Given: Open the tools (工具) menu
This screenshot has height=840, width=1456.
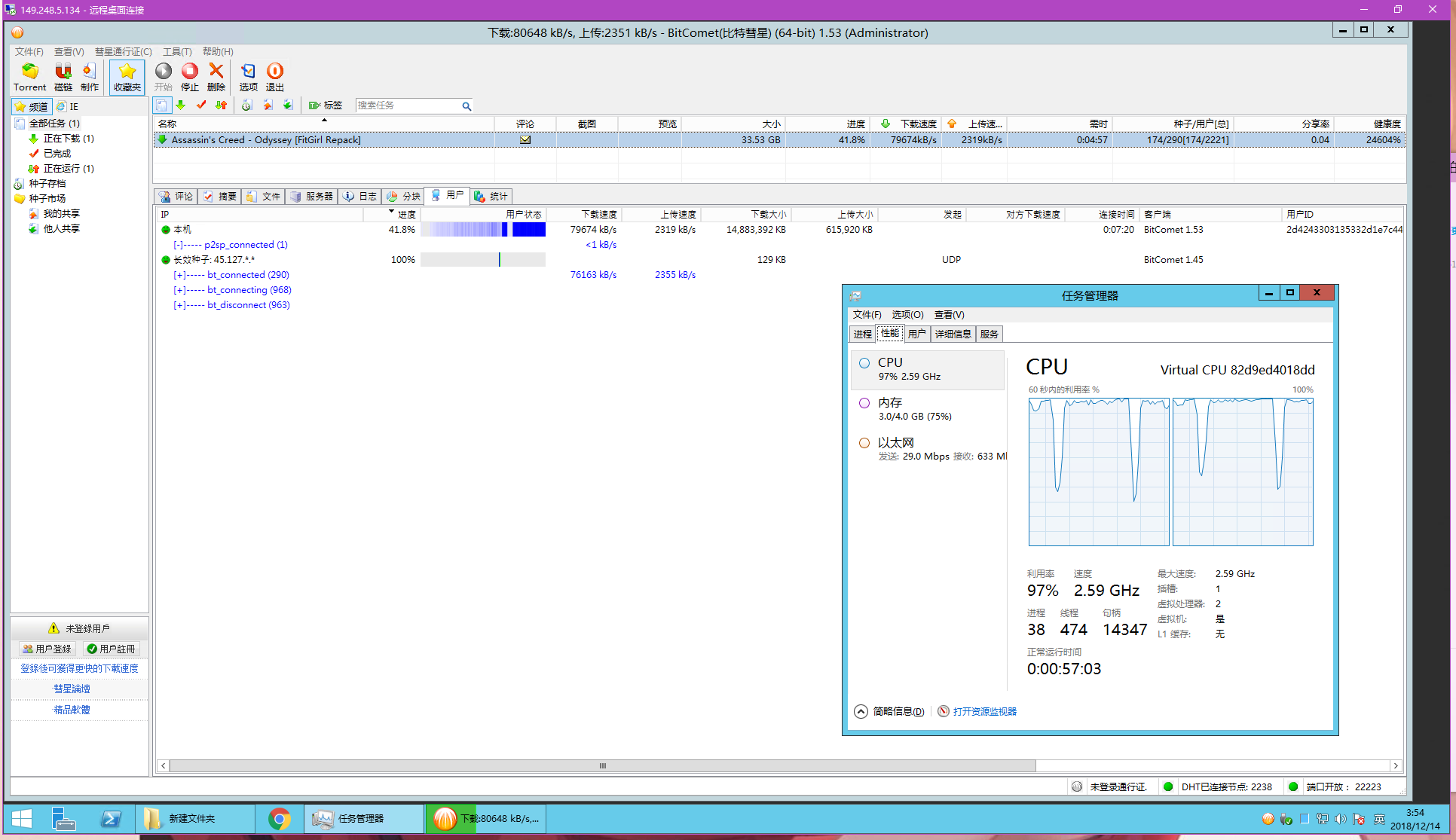Looking at the screenshot, I should (177, 51).
